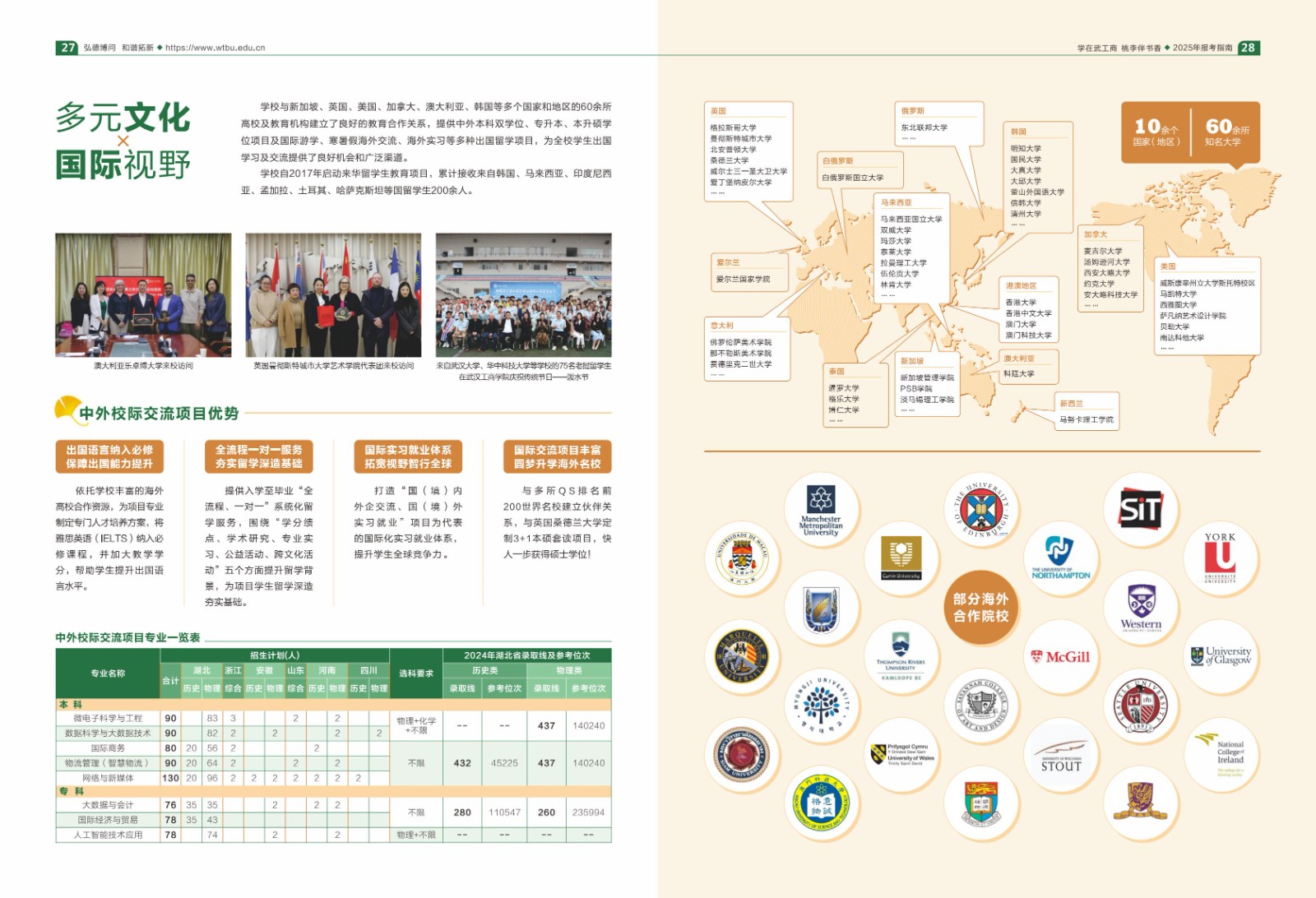
Task: Click the page number 27 badge
Action: 67,48
